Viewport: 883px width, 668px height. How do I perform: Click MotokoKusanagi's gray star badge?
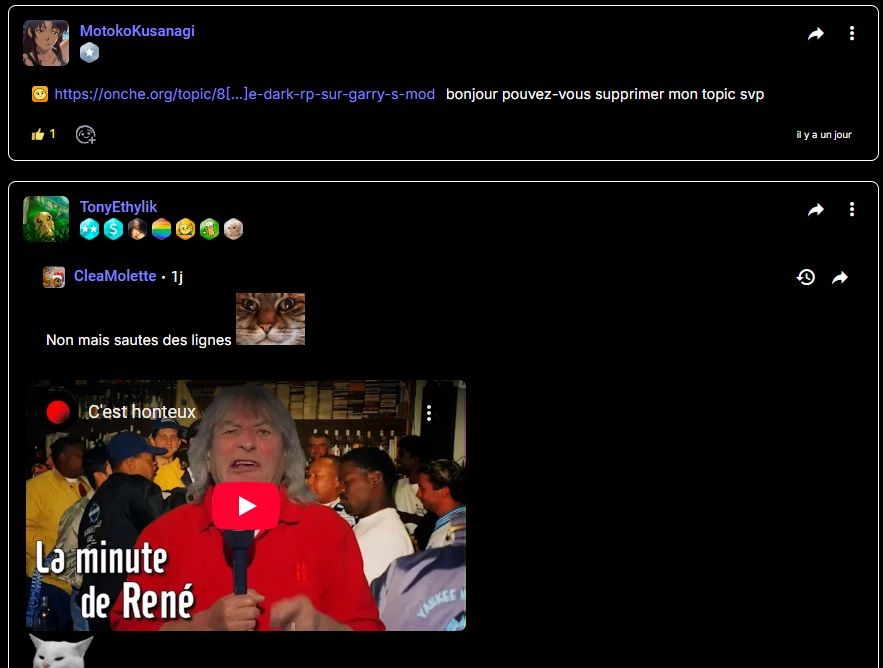(90, 53)
